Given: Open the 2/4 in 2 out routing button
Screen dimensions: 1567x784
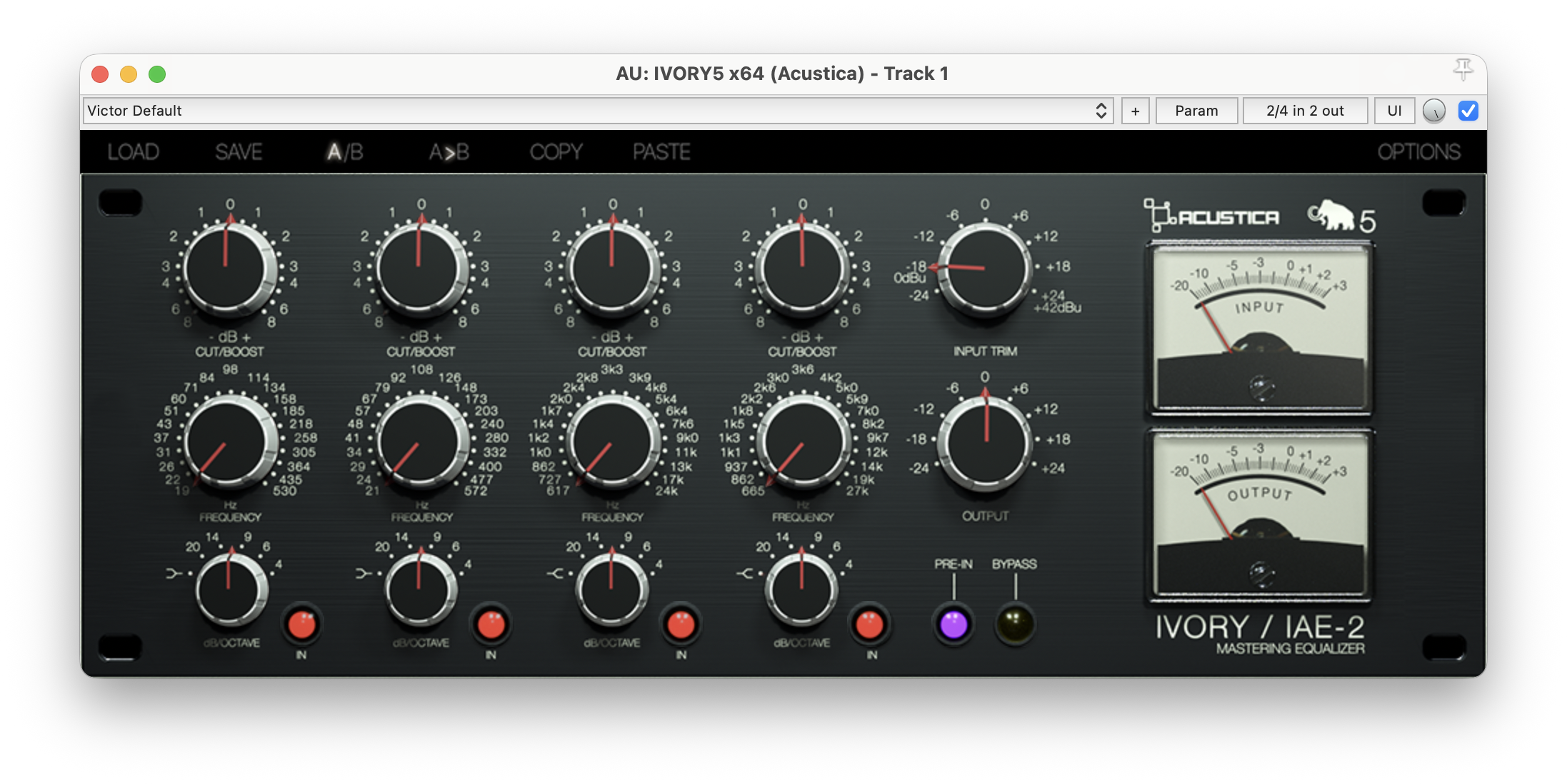Looking at the screenshot, I should (1305, 111).
